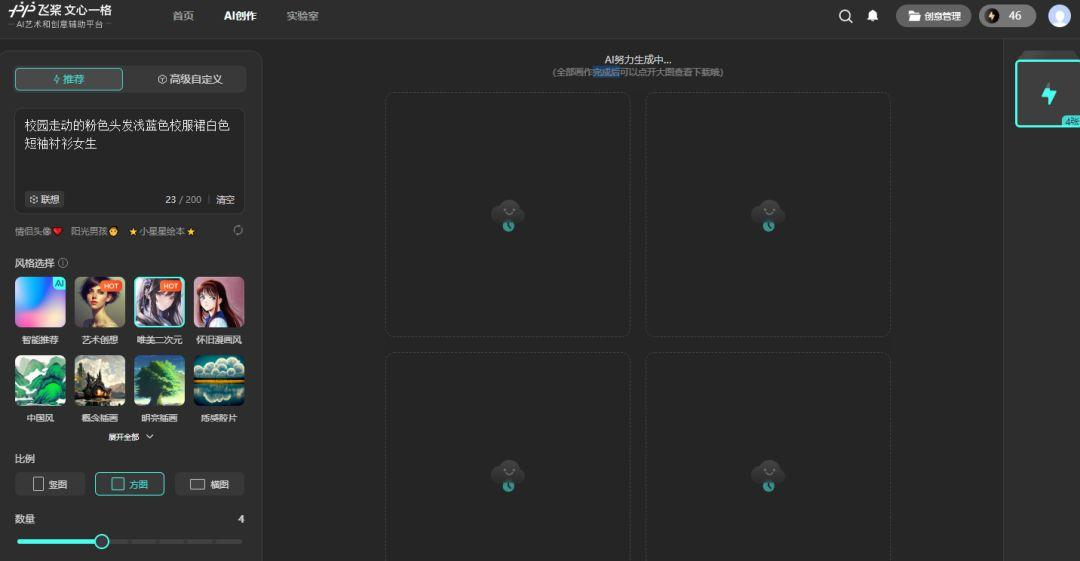Select the 智能推荐 AI style thumbnail
Screen dimensions: 1080x561
pos(40,303)
